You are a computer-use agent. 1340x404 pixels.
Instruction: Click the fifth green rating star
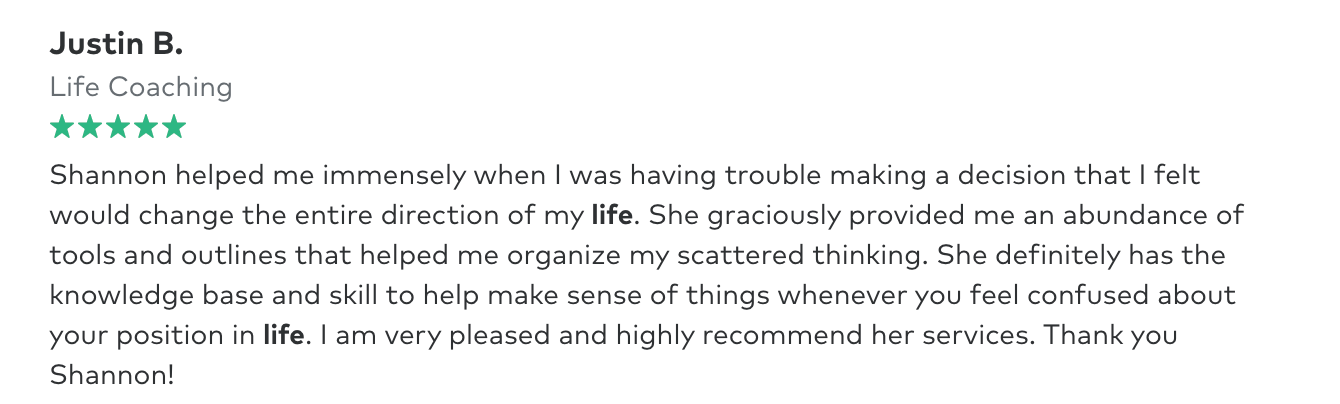pyautogui.click(x=174, y=127)
